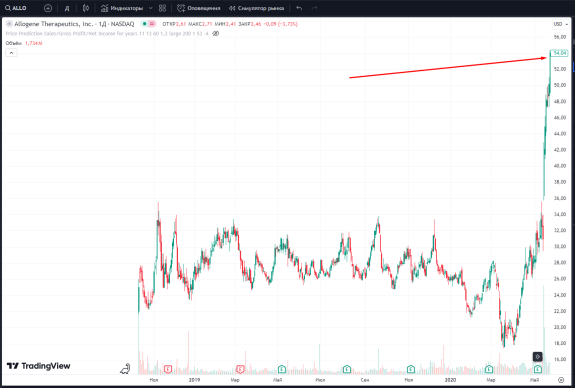
Task: Click the add symbol plus icon
Action: (x=48, y=8)
